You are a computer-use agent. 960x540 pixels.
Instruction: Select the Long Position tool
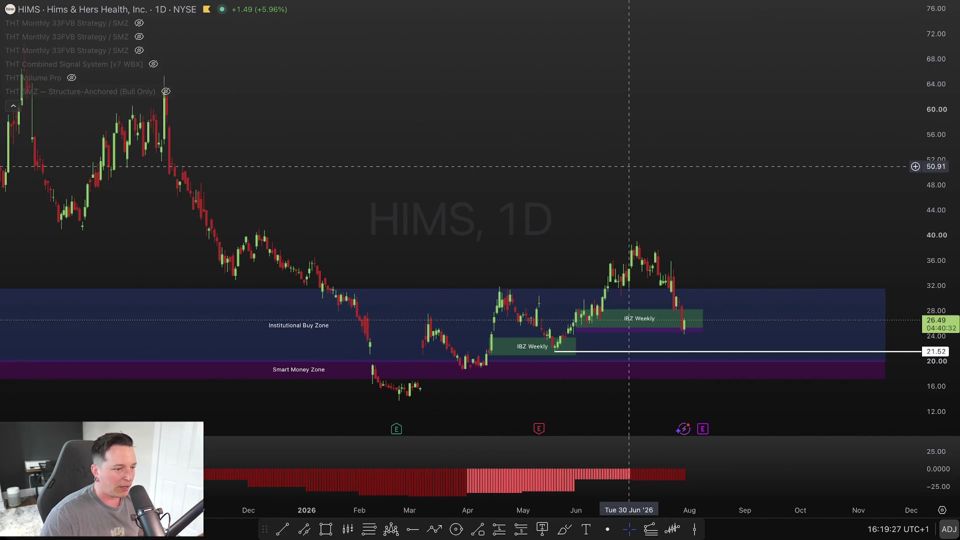click(499, 529)
